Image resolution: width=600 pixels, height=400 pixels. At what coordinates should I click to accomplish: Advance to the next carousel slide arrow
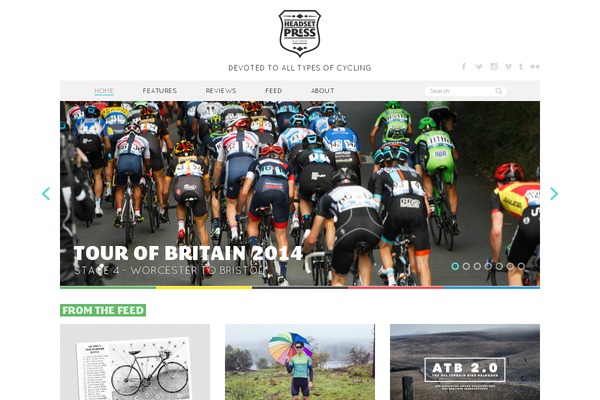click(554, 194)
